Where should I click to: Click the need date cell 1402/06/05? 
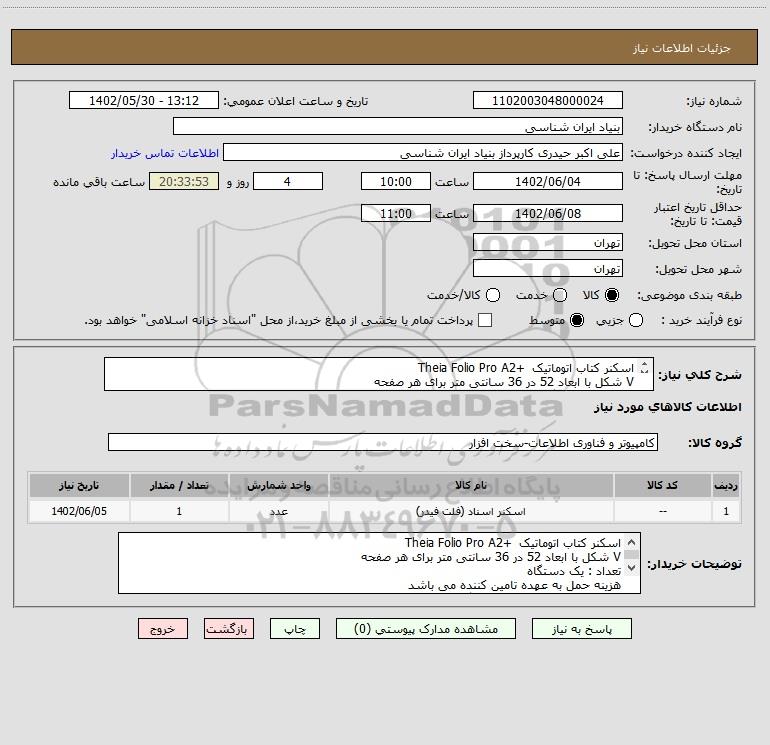coord(79,511)
